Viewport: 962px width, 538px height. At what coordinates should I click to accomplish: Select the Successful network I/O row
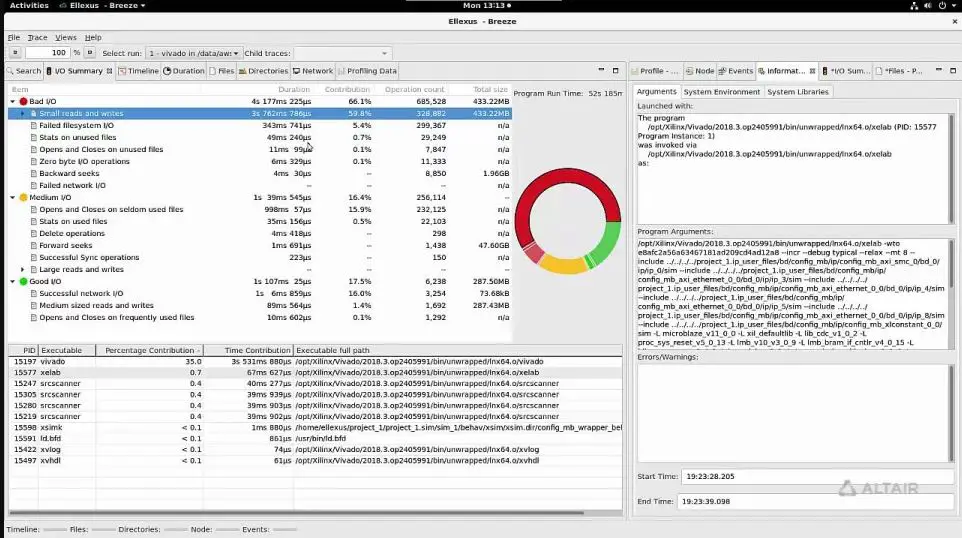pyautogui.click(x=260, y=293)
